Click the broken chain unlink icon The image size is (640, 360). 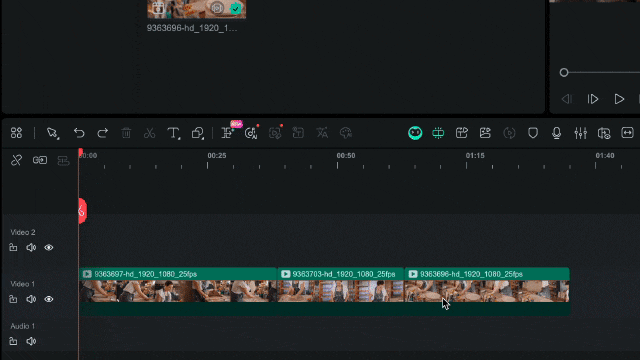[x=16, y=160]
